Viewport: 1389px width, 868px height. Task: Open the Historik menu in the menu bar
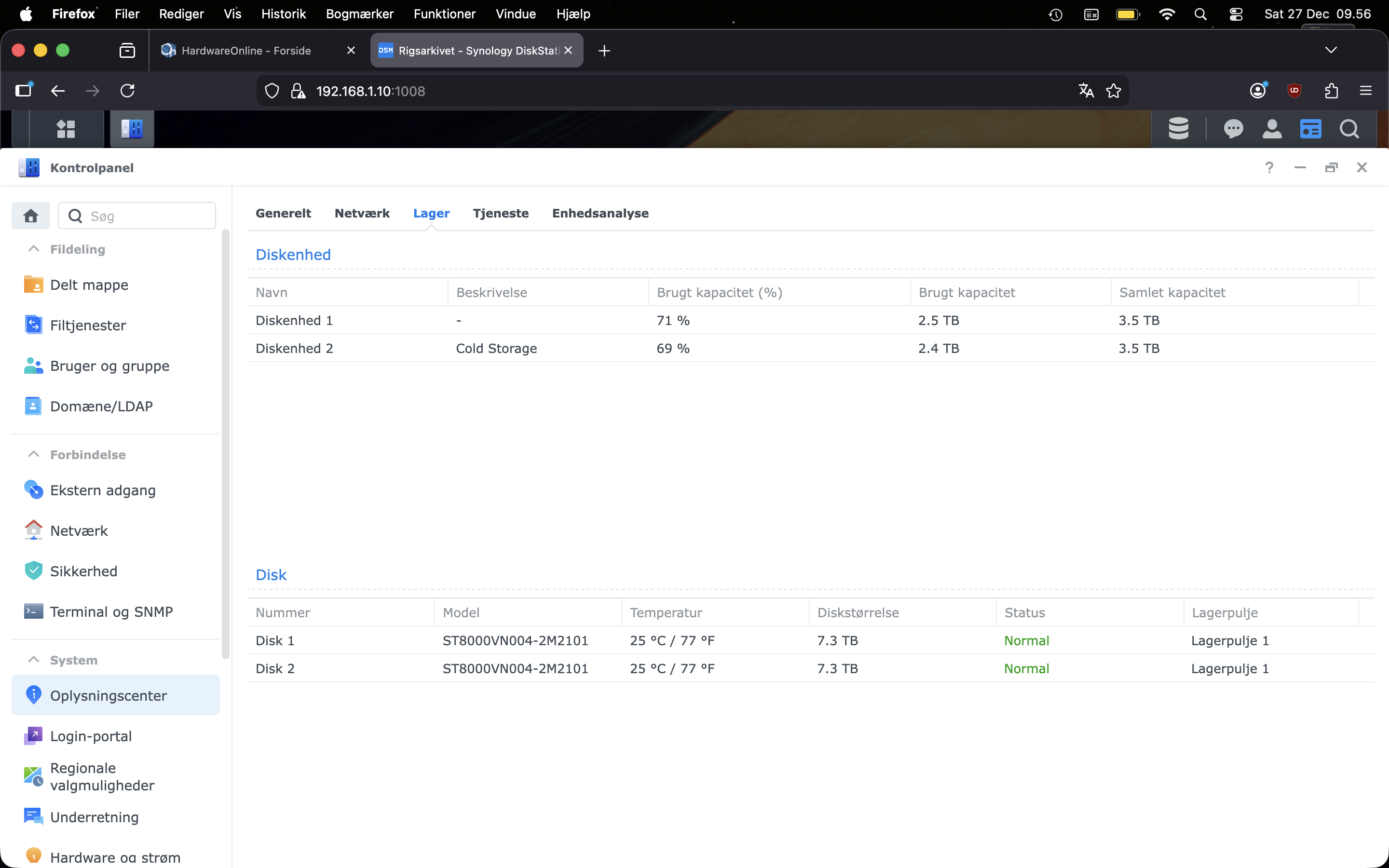(x=283, y=14)
